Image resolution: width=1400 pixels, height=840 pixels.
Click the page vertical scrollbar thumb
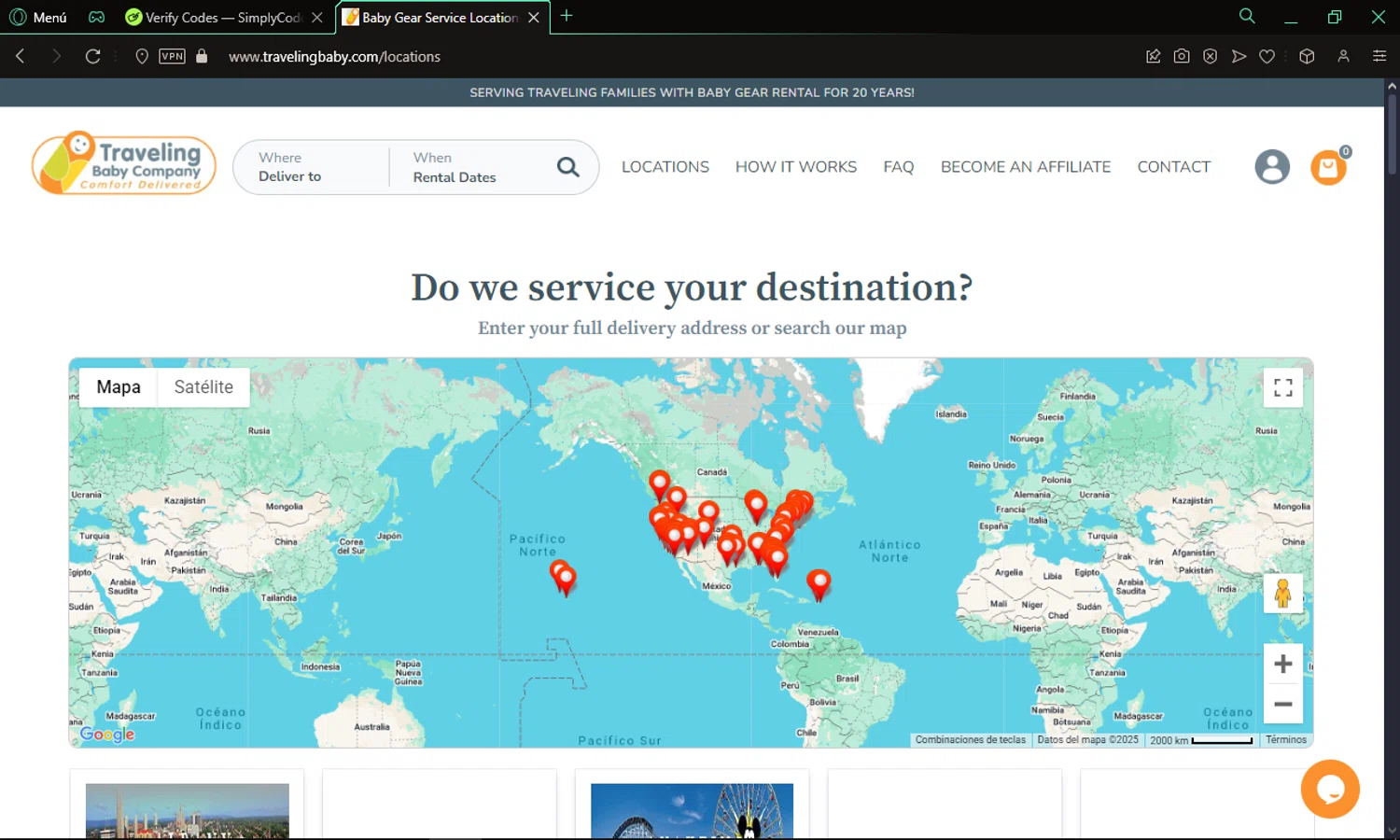tap(1392, 133)
